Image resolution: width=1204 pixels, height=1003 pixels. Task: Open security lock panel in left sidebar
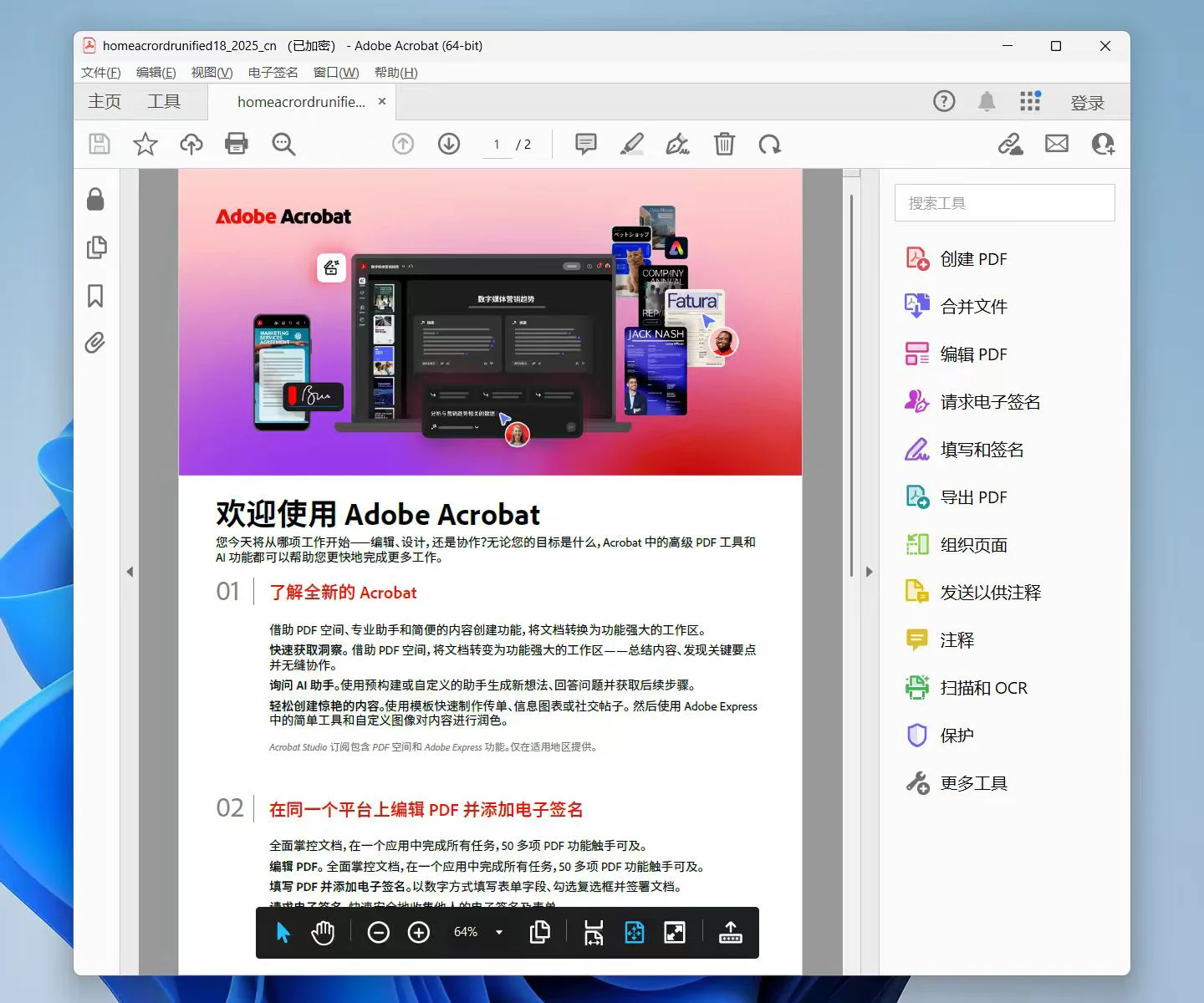[95, 199]
